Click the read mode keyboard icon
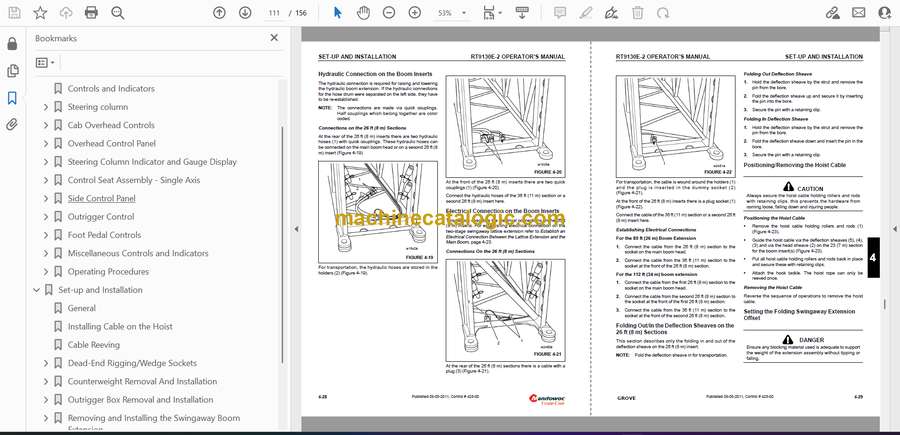This screenshot has width=900, height=435. (522, 13)
